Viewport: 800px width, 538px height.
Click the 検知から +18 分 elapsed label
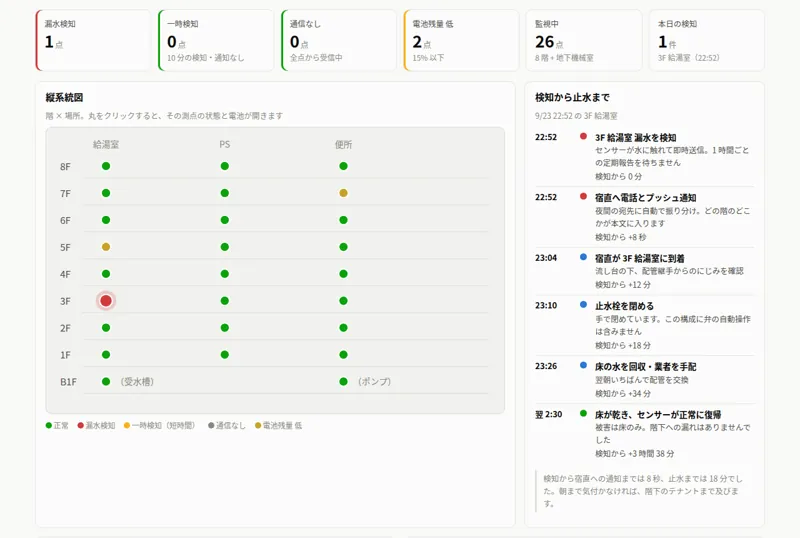click(623, 346)
